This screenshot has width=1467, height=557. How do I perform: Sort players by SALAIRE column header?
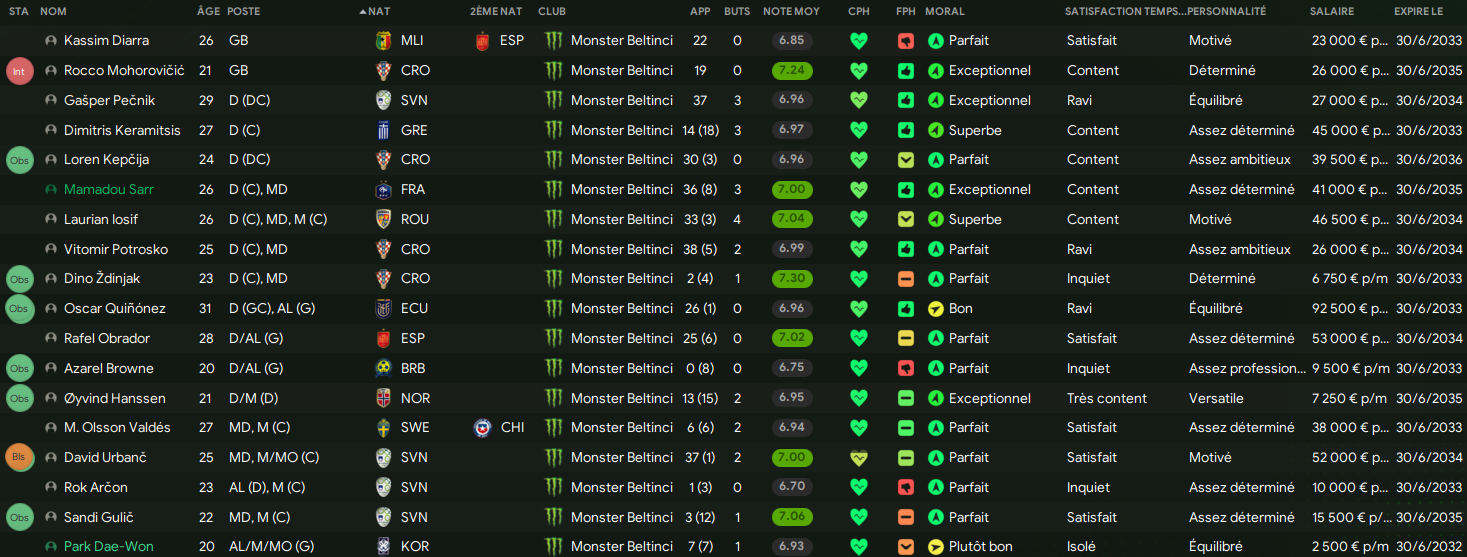pos(1333,11)
